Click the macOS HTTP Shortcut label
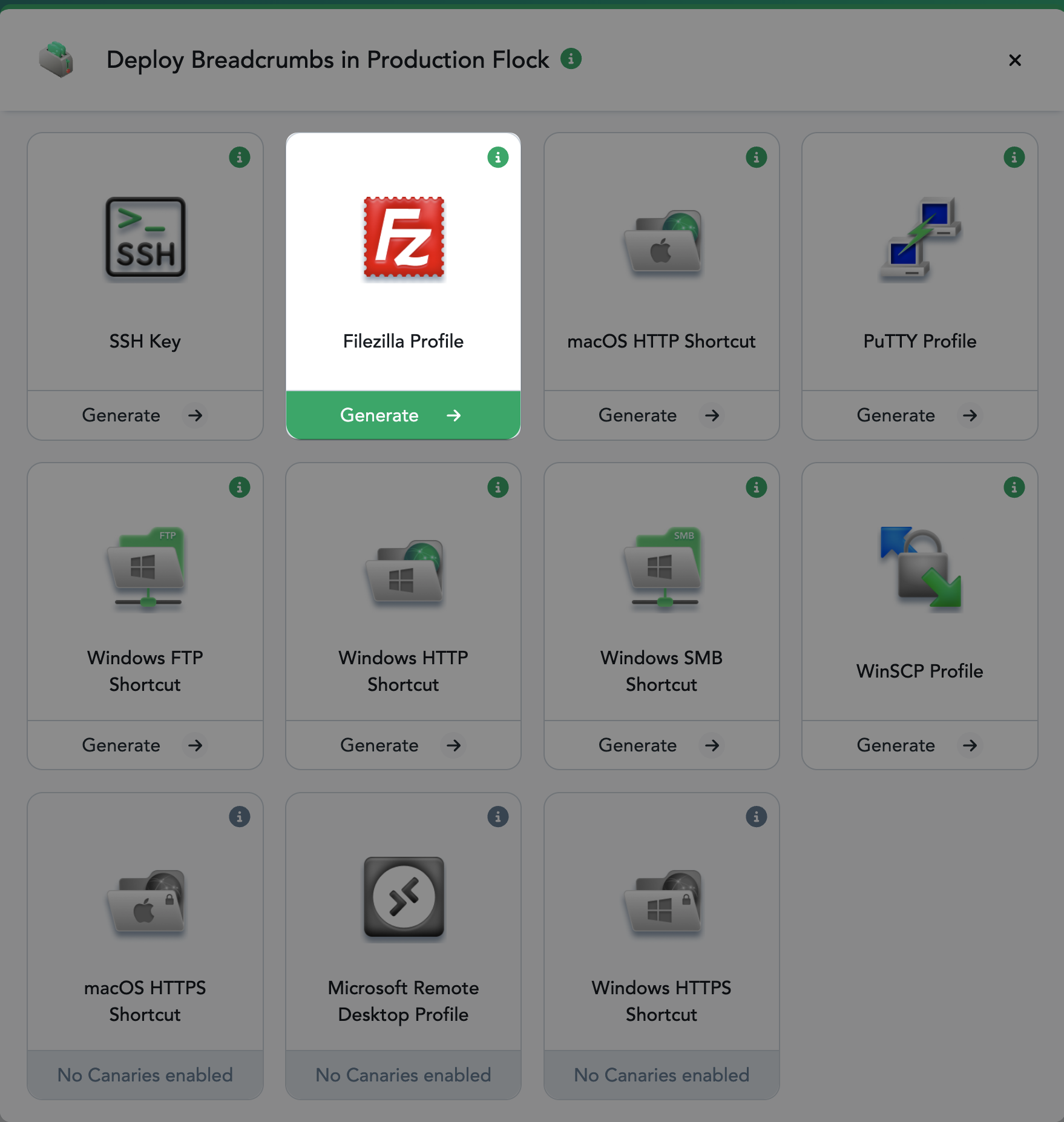Viewport: 1064px width, 1122px height. coord(662,341)
